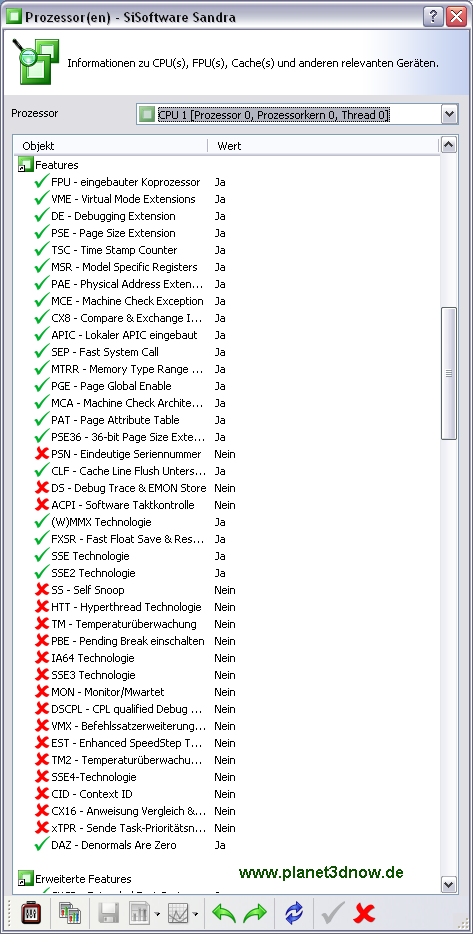This screenshot has width=473, height=934.
Task: Click the green back arrow icon
Action: 224,913
